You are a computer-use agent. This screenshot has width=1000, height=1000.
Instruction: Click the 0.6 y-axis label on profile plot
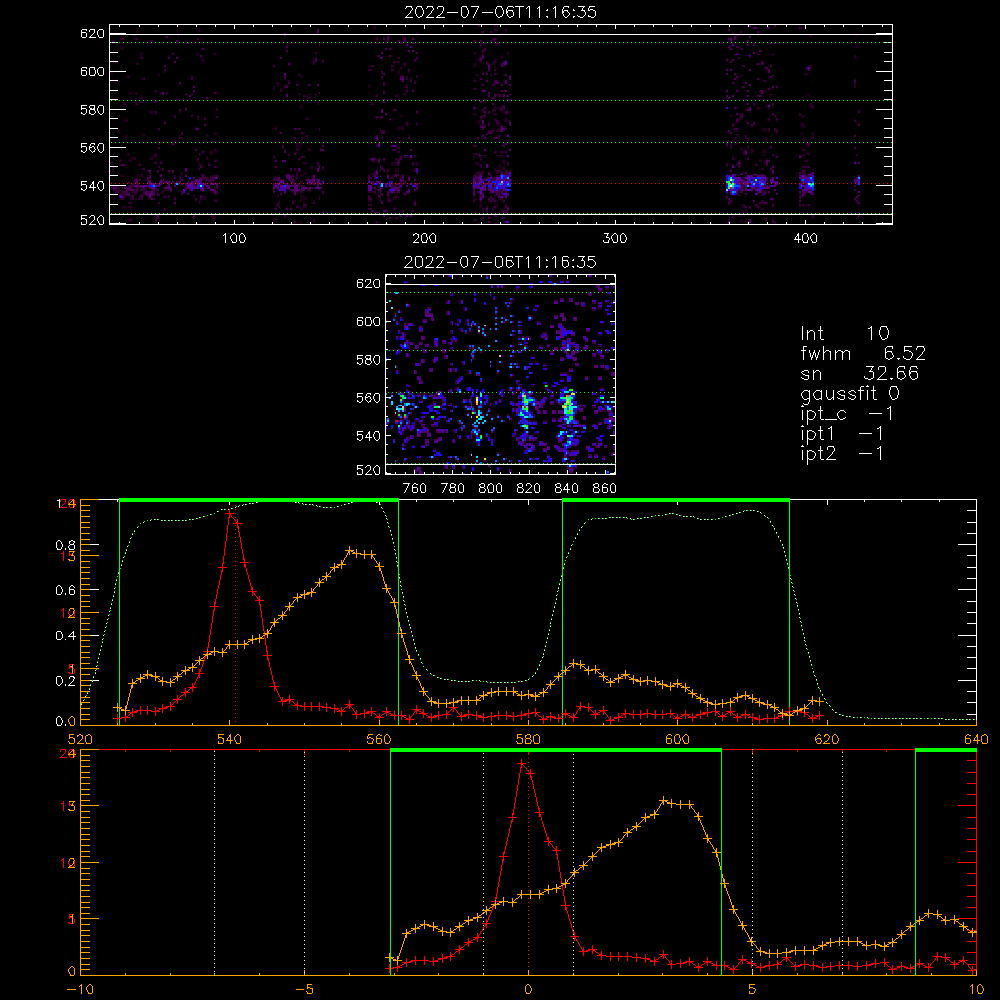[x=66, y=591]
